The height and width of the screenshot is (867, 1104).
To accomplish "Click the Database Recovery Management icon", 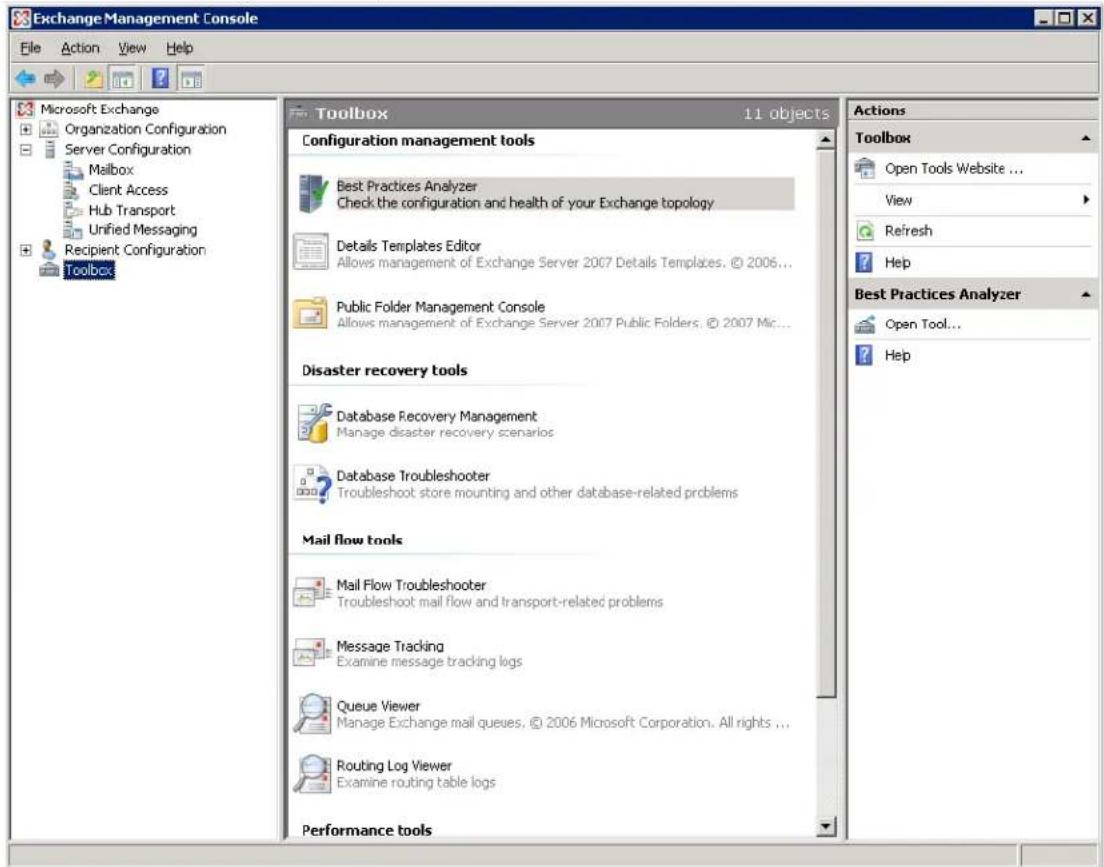I will pos(314,423).
